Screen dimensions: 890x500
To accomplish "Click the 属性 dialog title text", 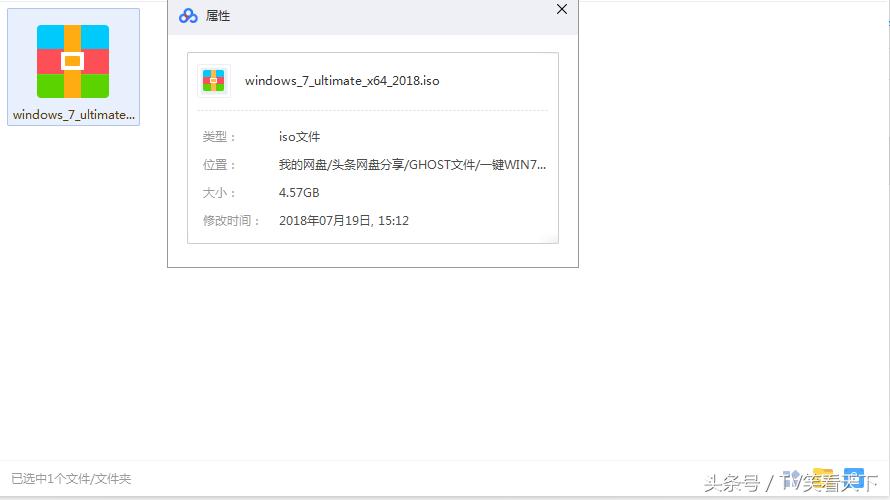I will coord(218,16).
